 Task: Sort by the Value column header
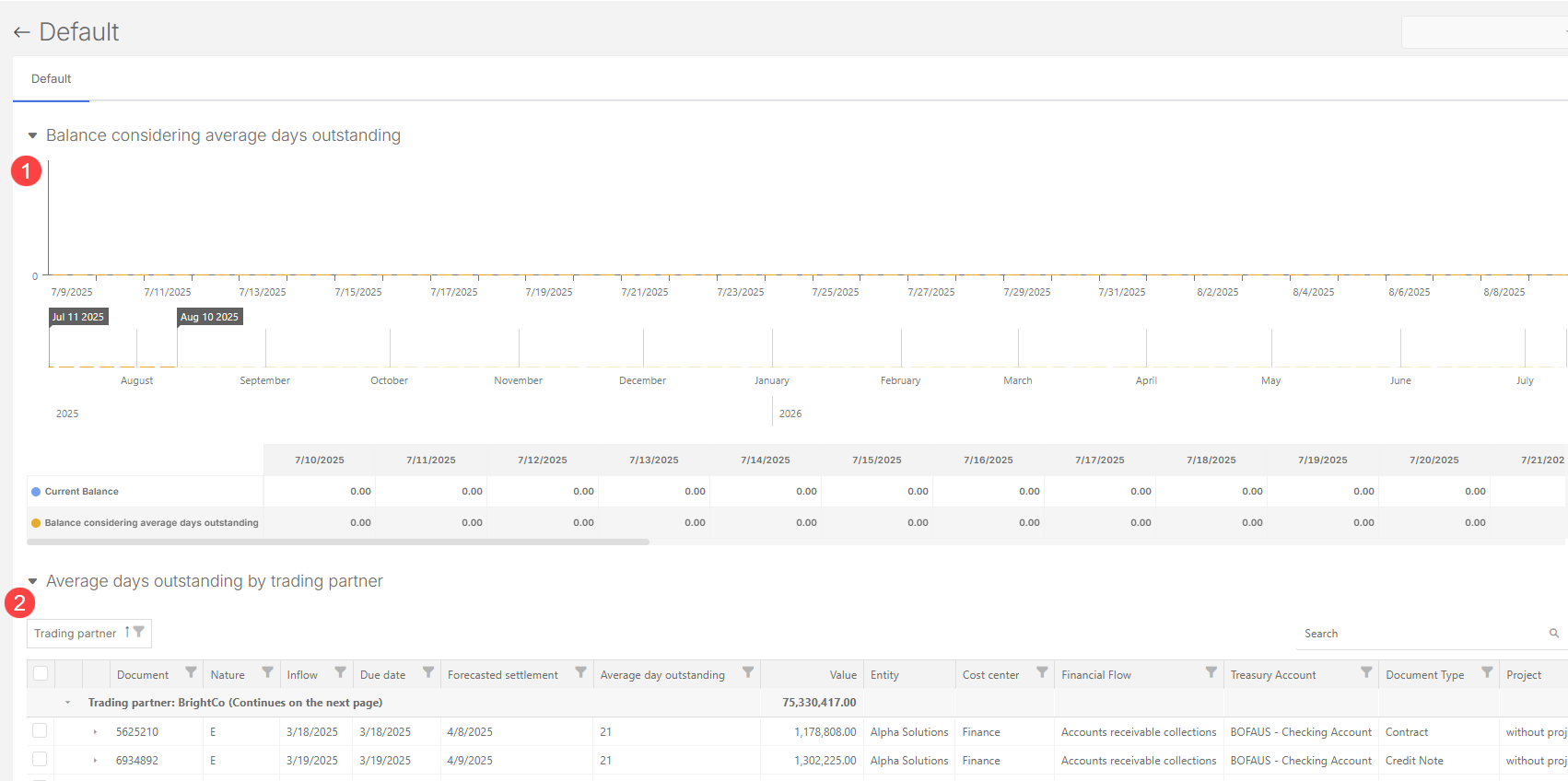(x=842, y=675)
